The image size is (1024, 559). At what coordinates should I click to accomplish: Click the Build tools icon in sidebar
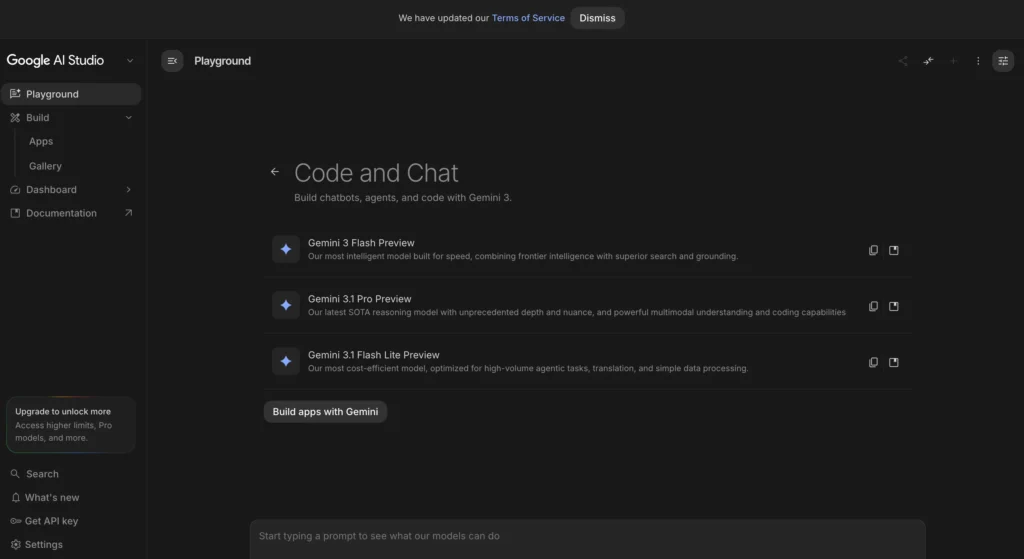15,118
